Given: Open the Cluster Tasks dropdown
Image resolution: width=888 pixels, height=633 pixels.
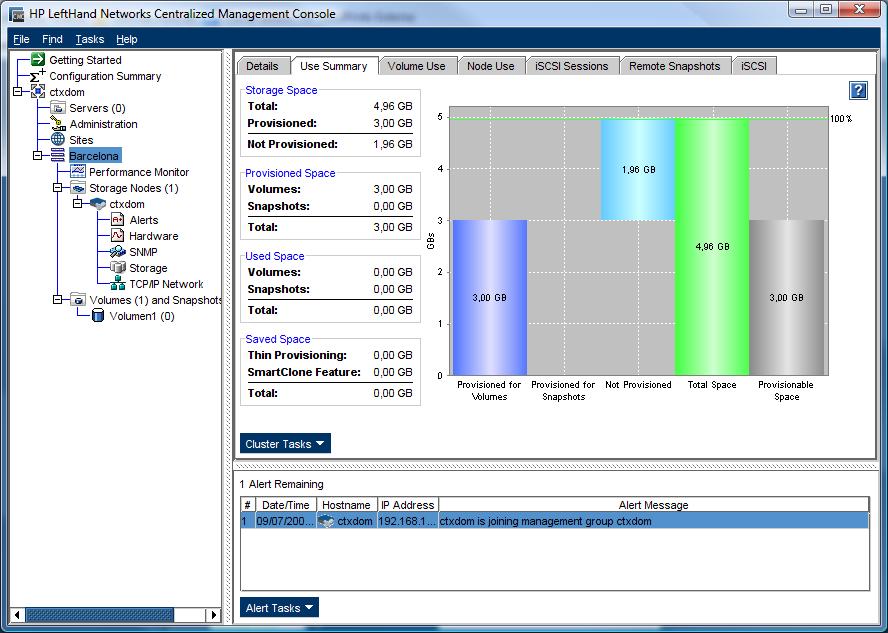Looking at the screenshot, I should (x=285, y=444).
